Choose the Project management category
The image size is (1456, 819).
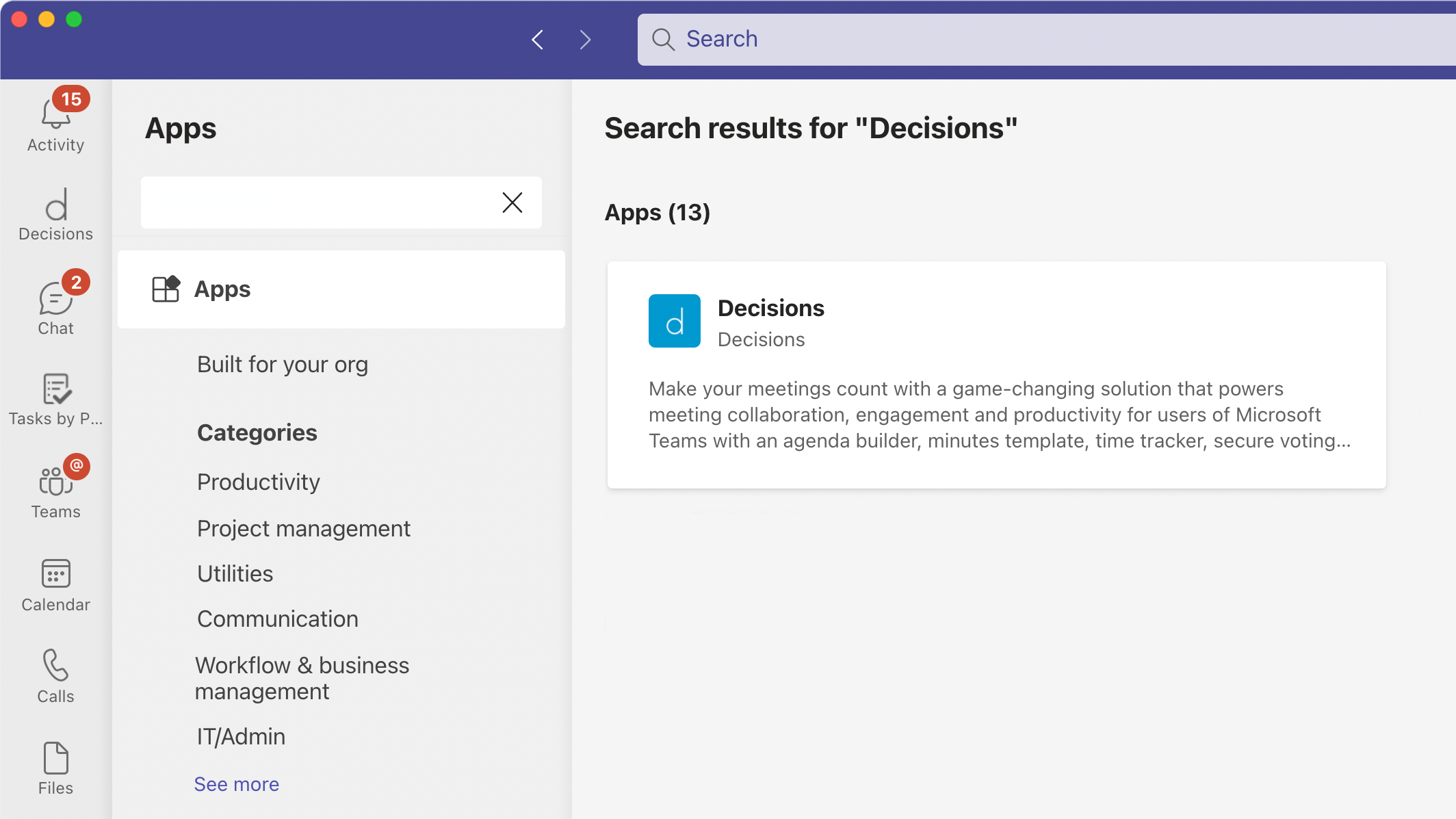coord(304,529)
